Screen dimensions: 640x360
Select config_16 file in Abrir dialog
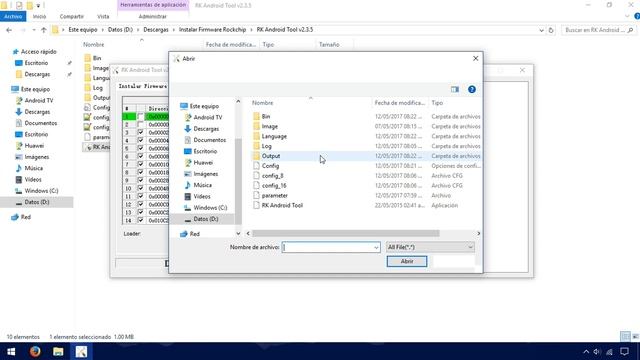point(274,185)
